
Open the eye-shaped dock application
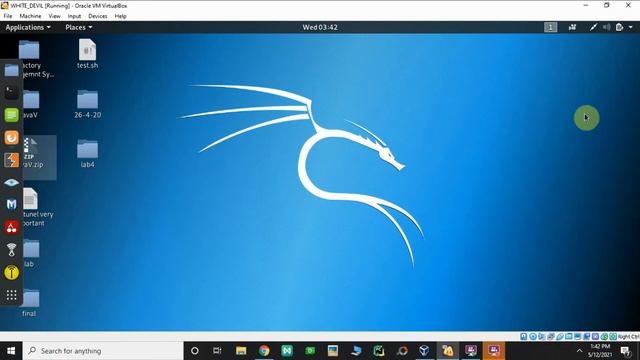[x=11, y=182]
